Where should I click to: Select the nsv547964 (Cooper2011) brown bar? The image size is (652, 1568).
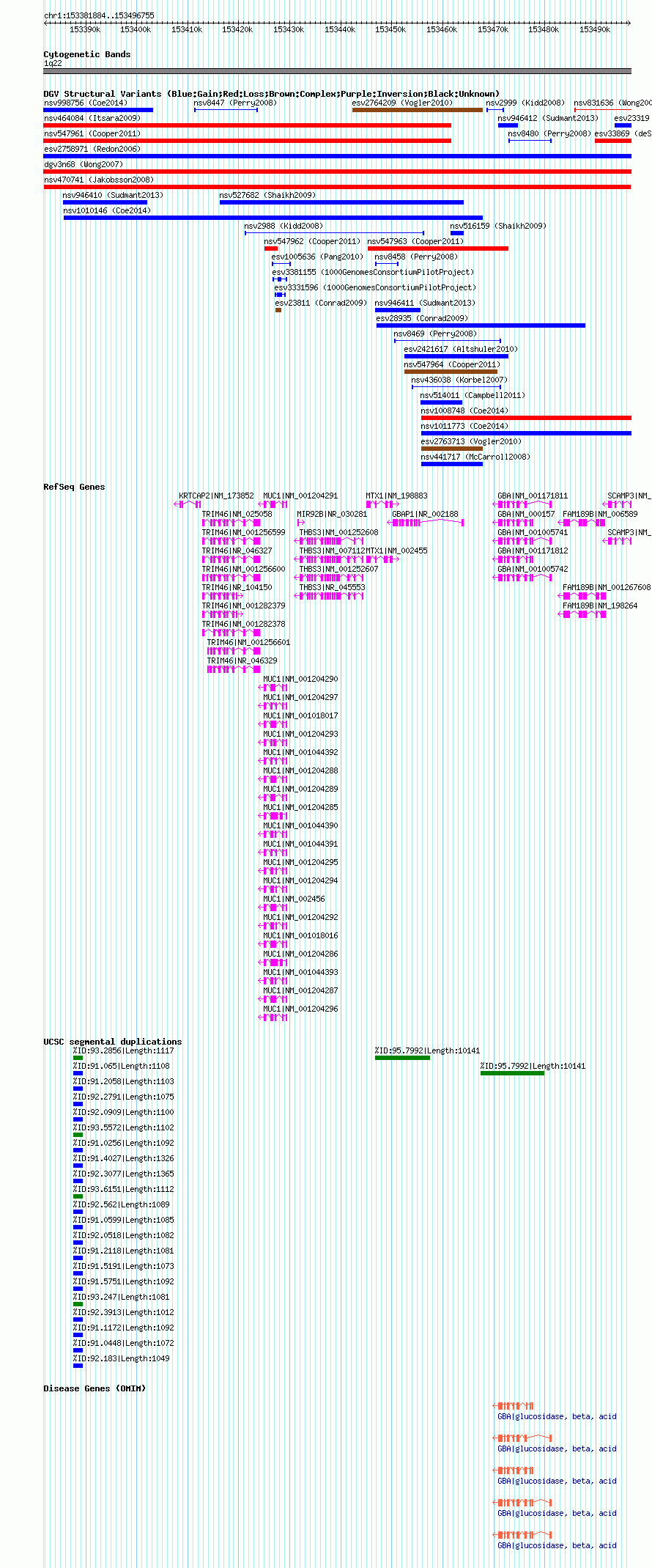click(x=451, y=372)
